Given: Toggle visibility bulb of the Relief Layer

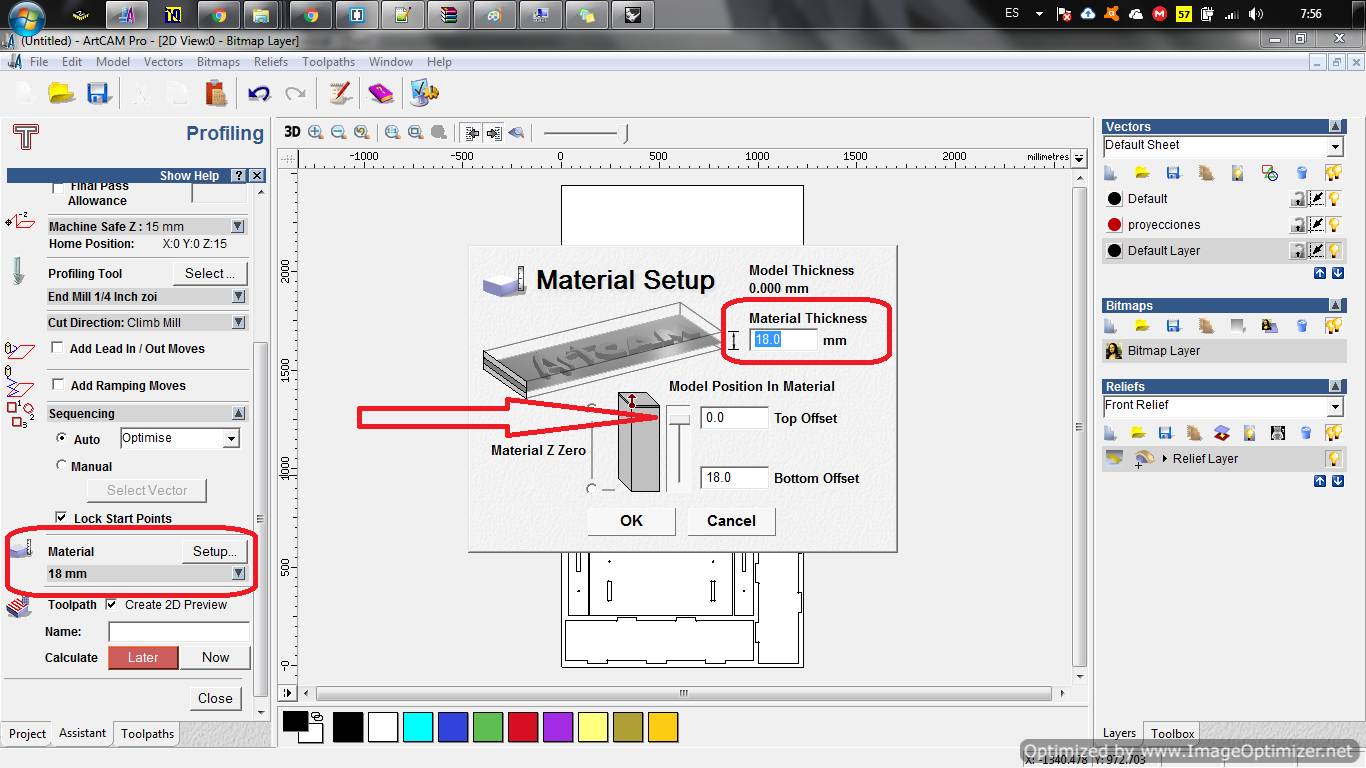Looking at the screenshot, I should (1333, 459).
